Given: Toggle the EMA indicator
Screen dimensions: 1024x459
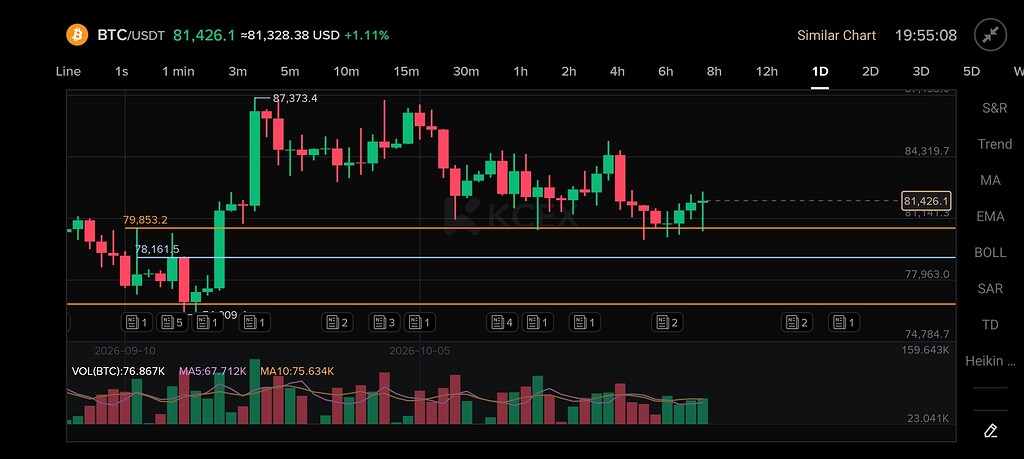Looking at the screenshot, I should click(x=990, y=216).
